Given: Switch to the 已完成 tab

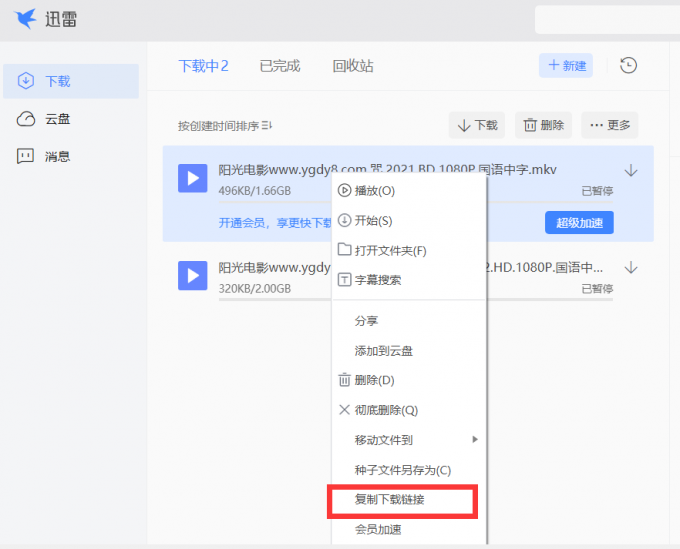Looking at the screenshot, I should click(280, 66).
